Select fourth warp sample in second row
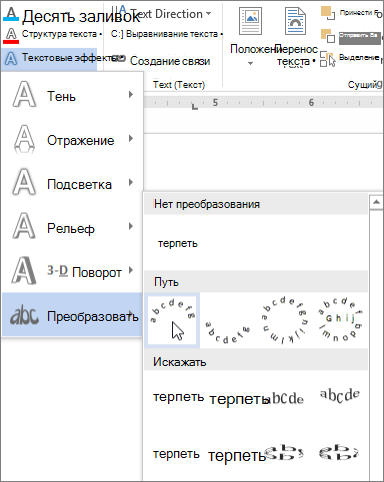The height and width of the screenshot is (482, 384). pos(339,453)
